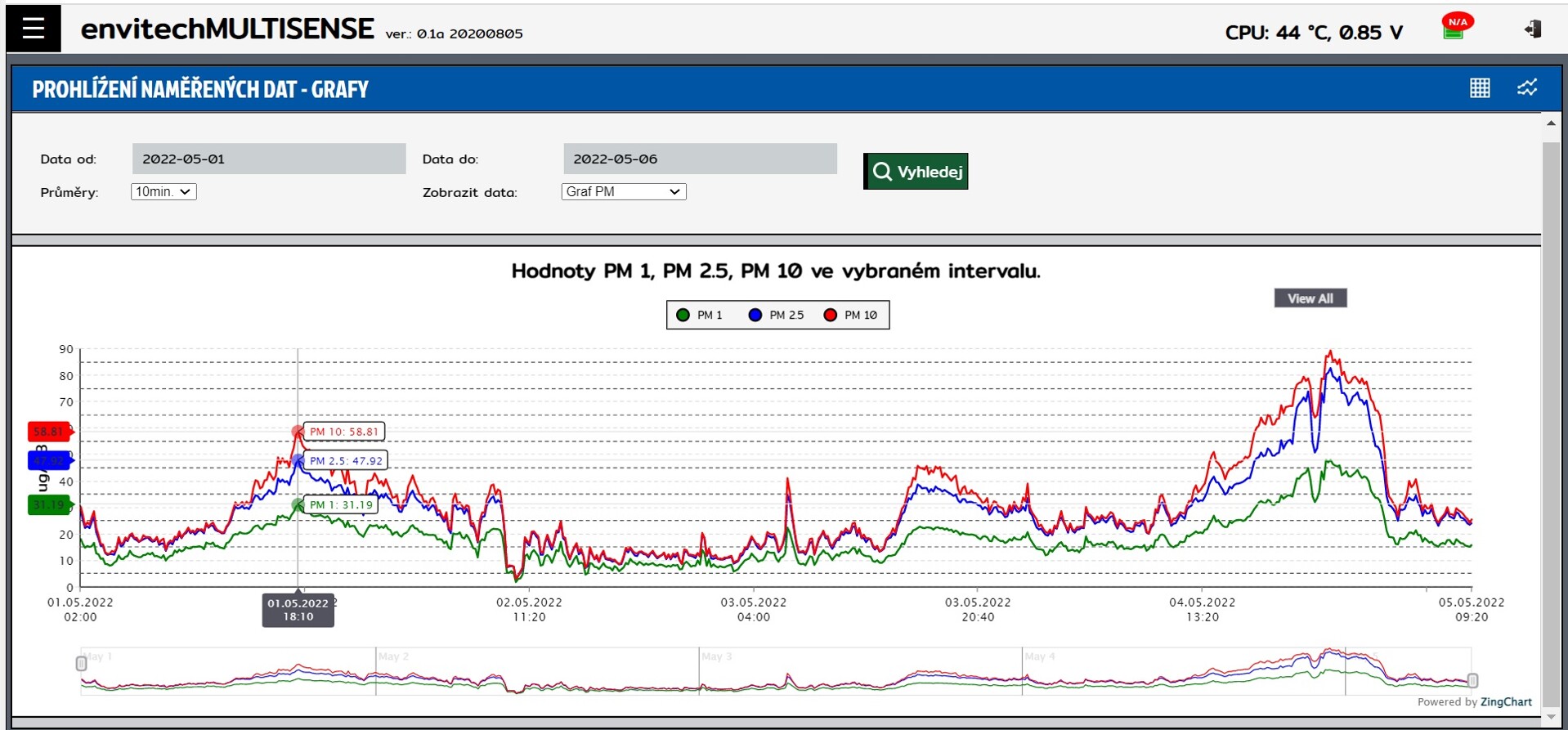
Task: Click the left preview range handle
Action: [81, 664]
